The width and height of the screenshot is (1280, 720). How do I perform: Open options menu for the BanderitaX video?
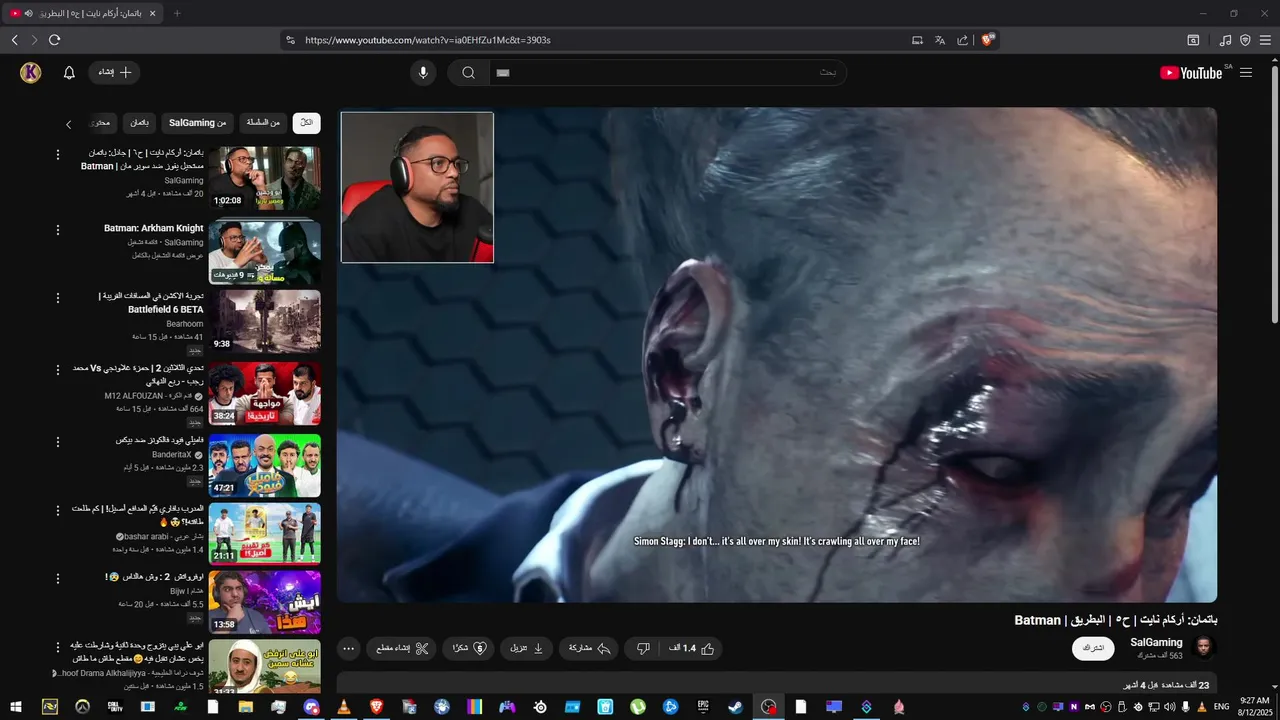click(x=58, y=442)
